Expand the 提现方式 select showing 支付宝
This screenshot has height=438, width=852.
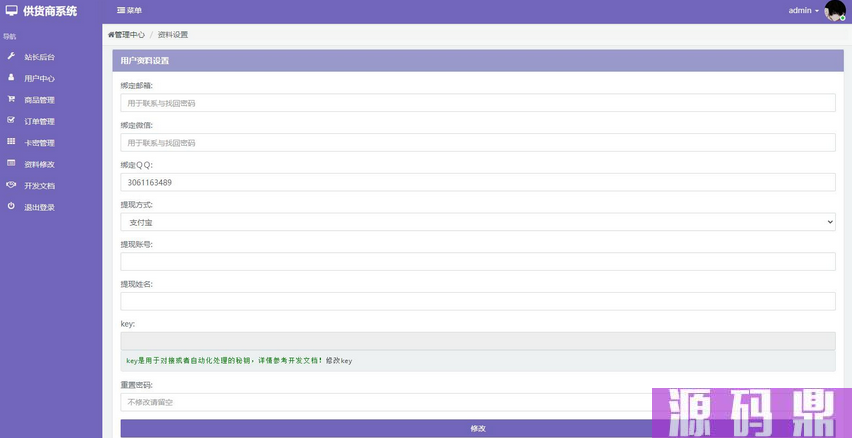(478, 222)
